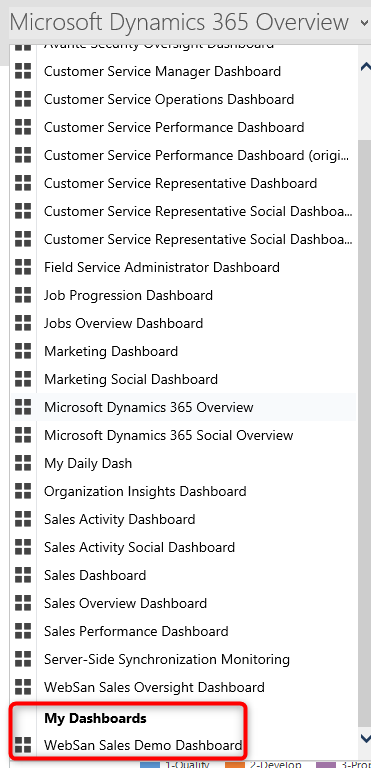The width and height of the screenshot is (371, 768).
Task: Select Marketing Social Dashboard
Action: pyautogui.click(x=131, y=379)
